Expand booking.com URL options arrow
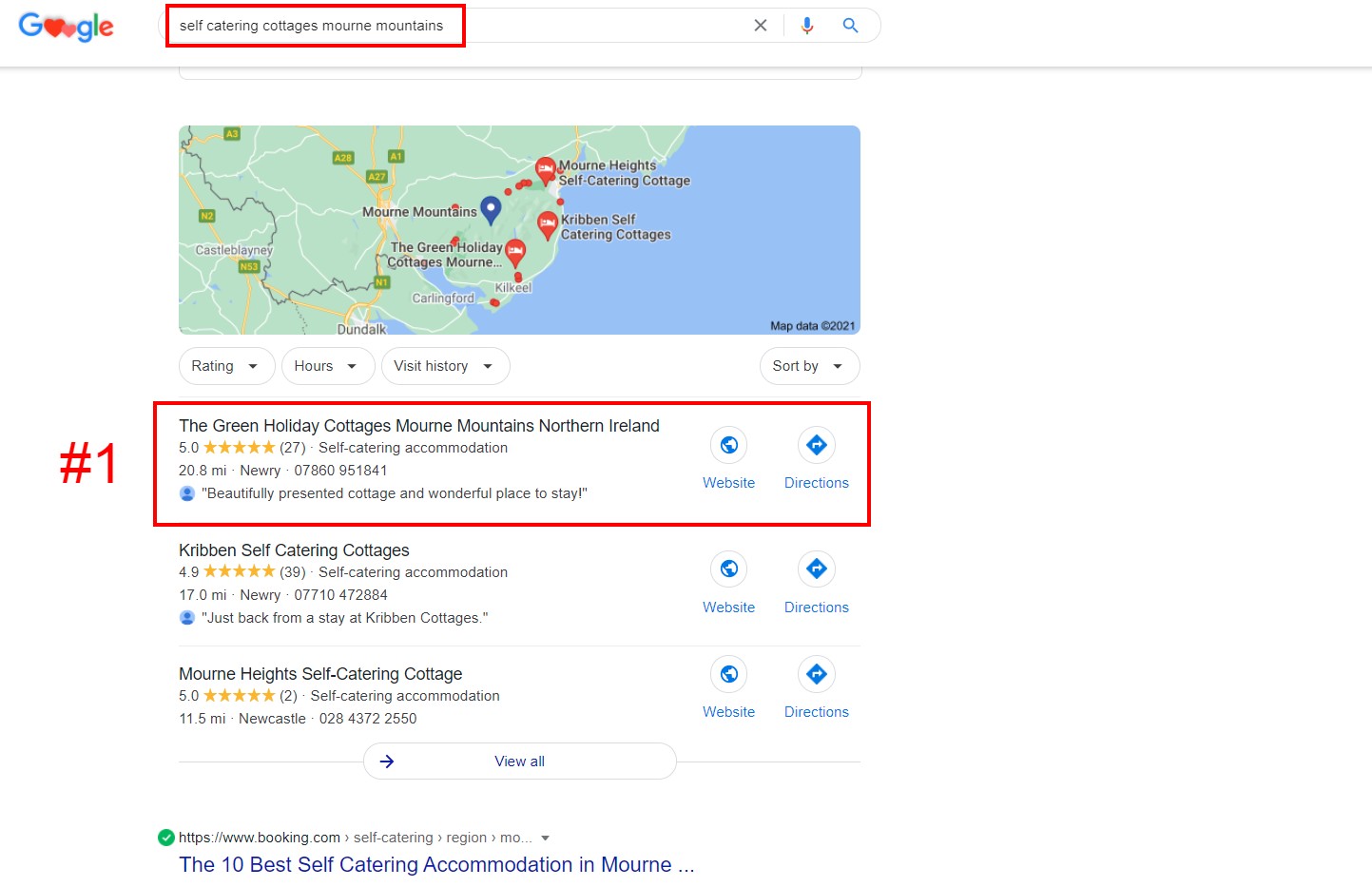Image resolution: width=1372 pixels, height=887 pixels. [x=545, y=839]
